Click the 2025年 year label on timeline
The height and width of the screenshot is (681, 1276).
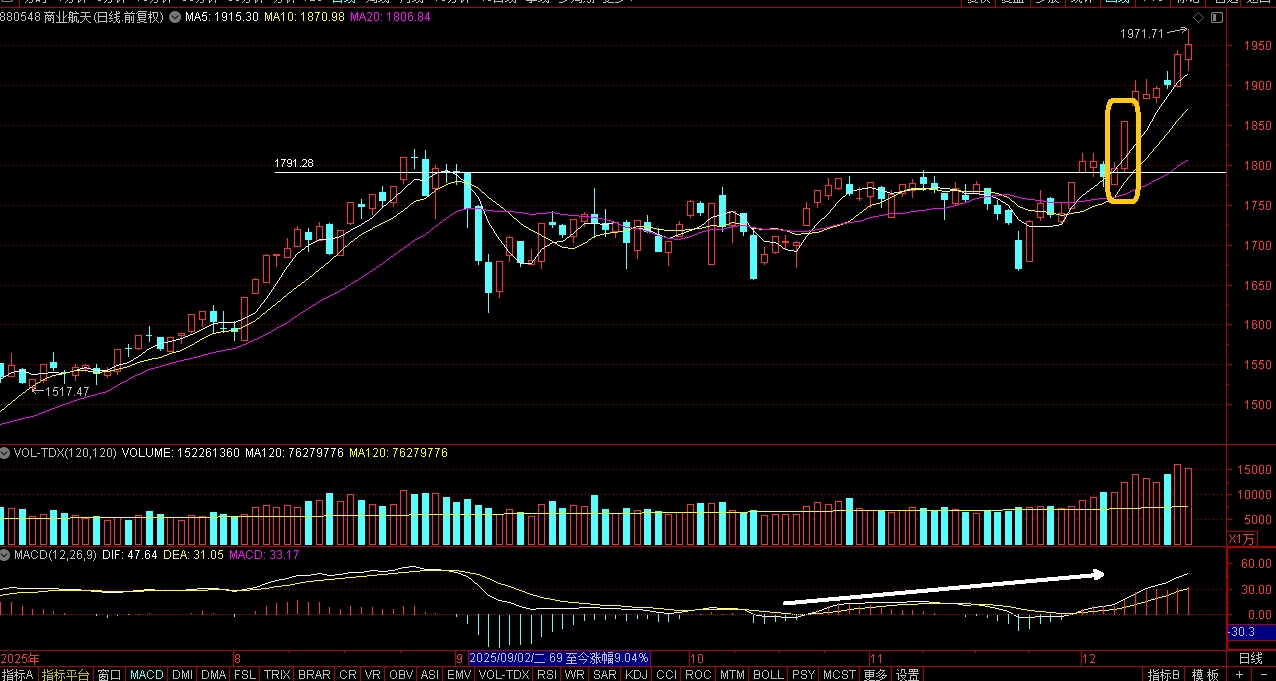tap(20, 658)
